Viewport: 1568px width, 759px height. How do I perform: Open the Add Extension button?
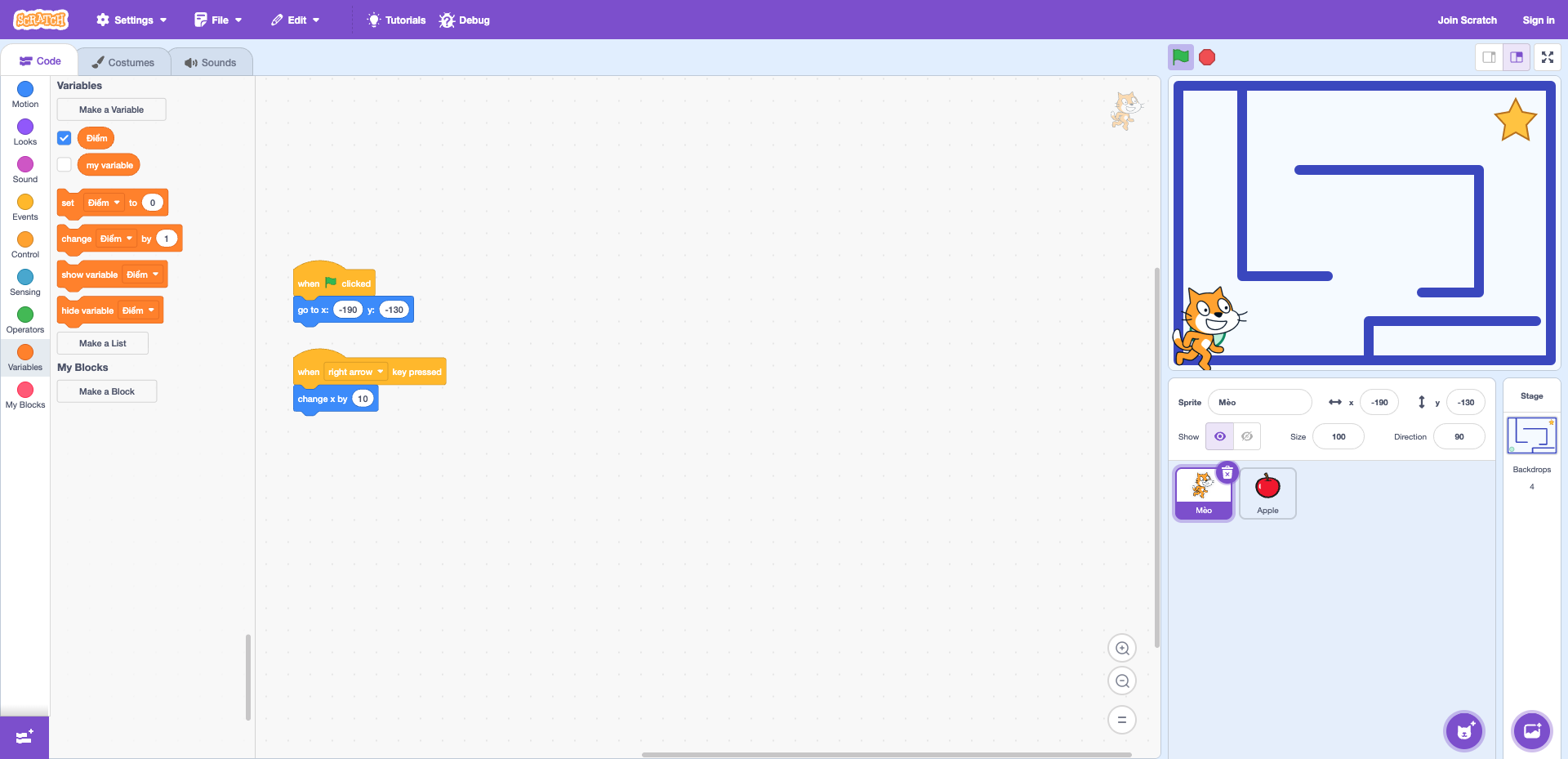click(24, 737)
